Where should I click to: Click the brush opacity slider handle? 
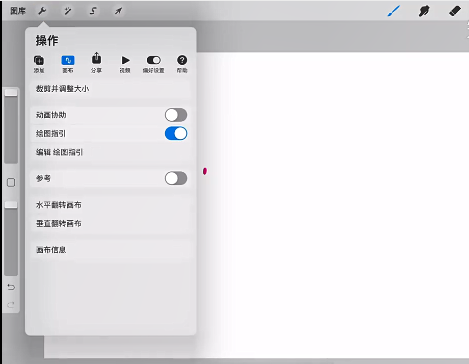[11, 205]
